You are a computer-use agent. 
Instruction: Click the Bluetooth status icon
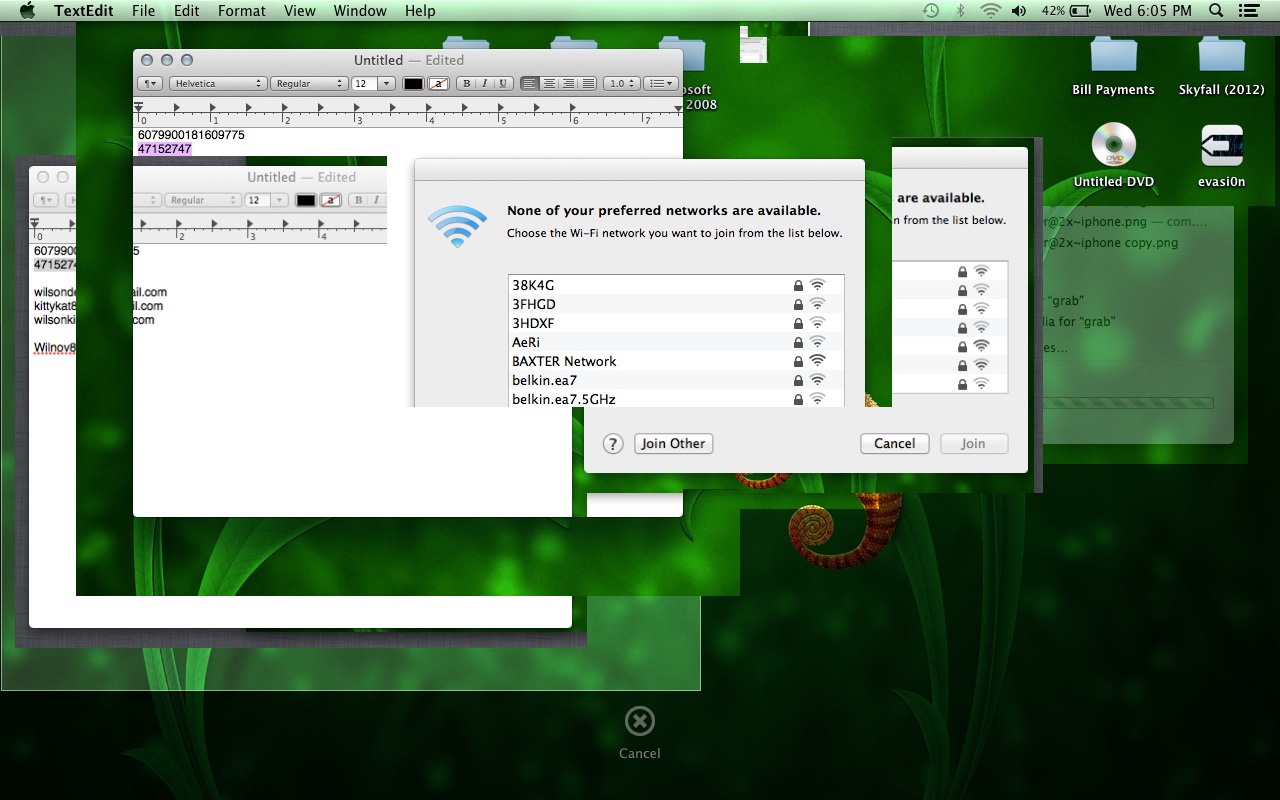(961, 11)
